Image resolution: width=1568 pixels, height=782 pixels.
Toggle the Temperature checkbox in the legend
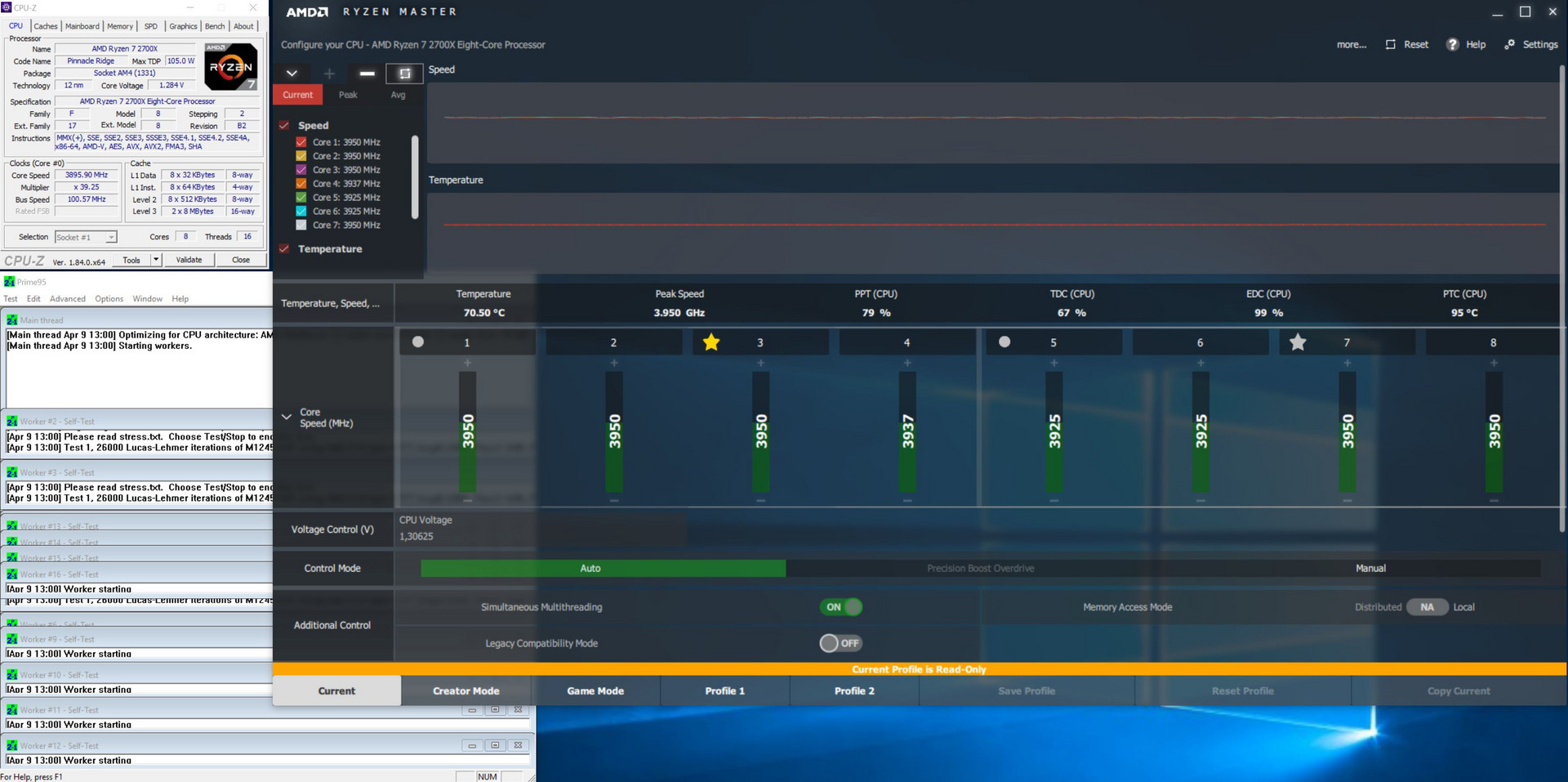coord(284,248)
